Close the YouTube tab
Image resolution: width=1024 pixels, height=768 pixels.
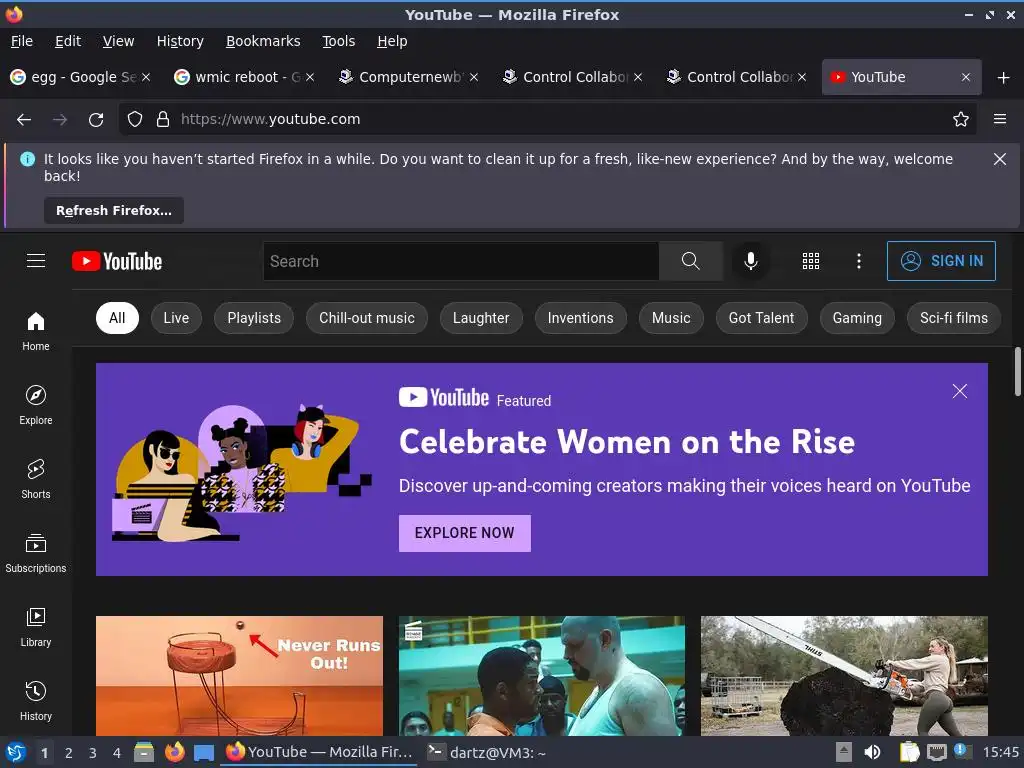(x=966, y=77)
